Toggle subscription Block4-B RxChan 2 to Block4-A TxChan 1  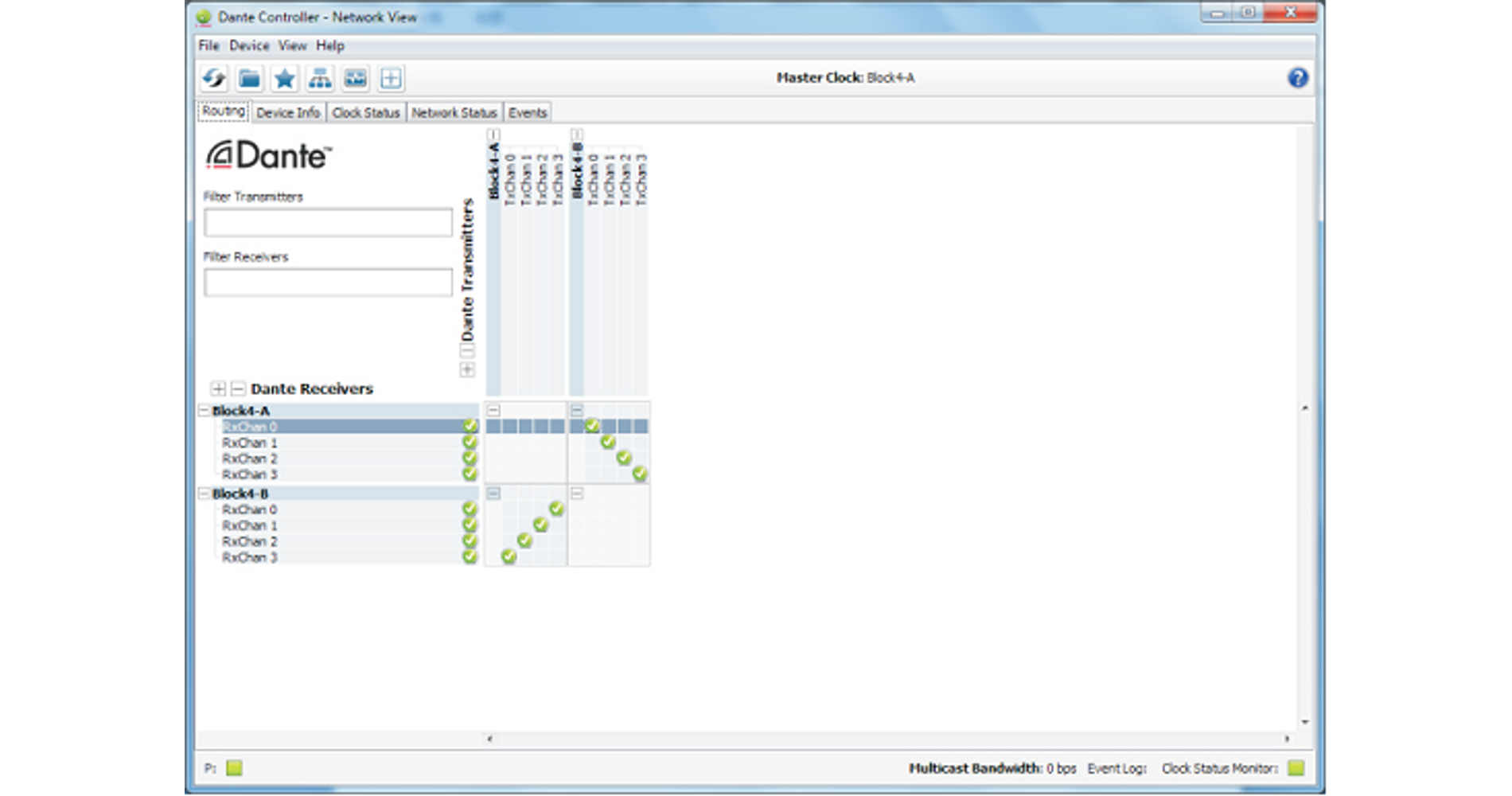[524, 541]
